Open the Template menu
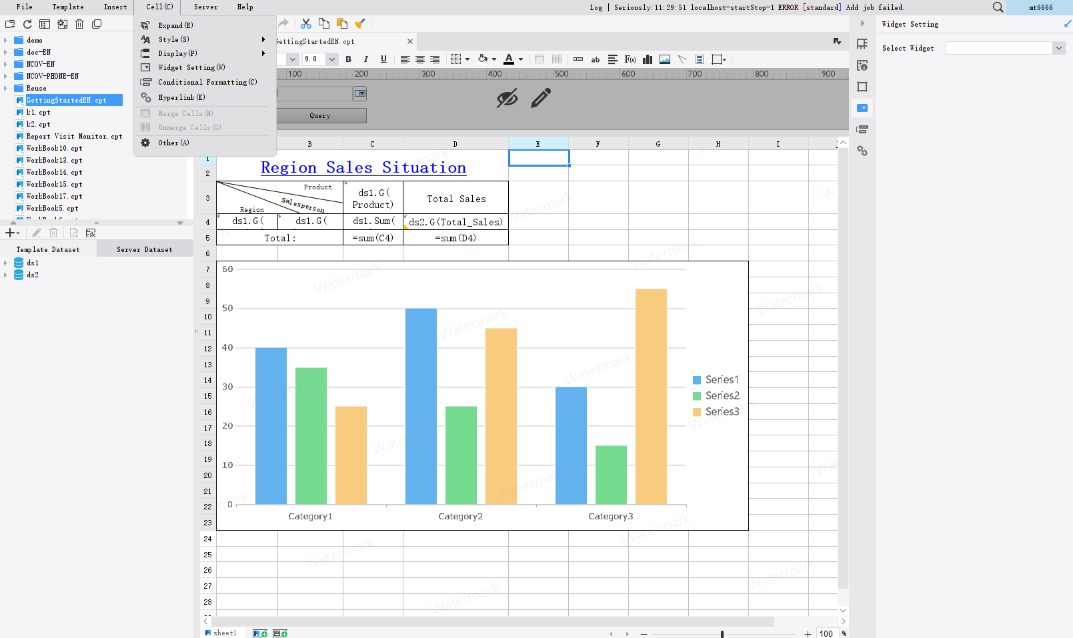This screenshot has width=1073, height=638. (x=68, y=7)
